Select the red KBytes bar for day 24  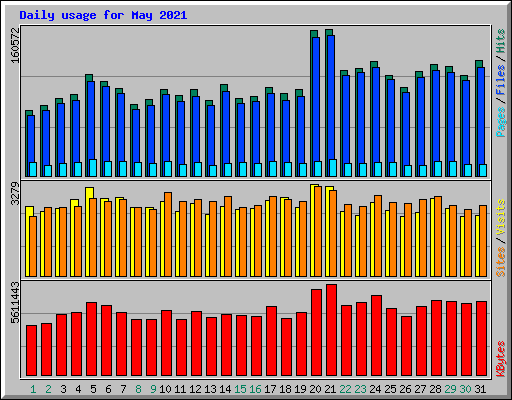pyautogui.click(x=376, y=335)
